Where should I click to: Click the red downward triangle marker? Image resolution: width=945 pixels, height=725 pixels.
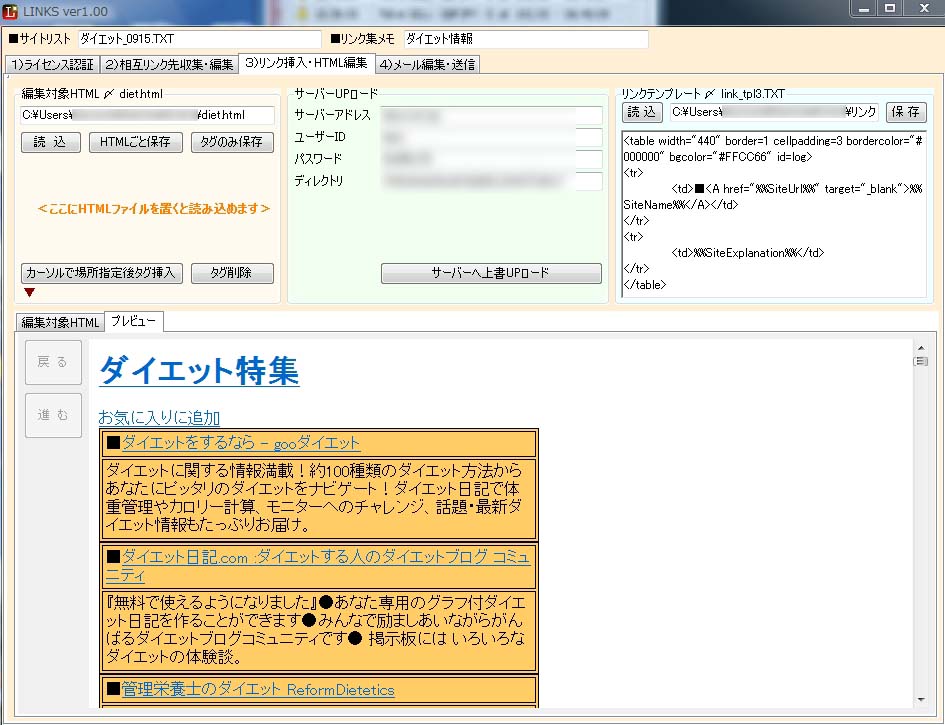pyautogui.click(x=29, y=292)
